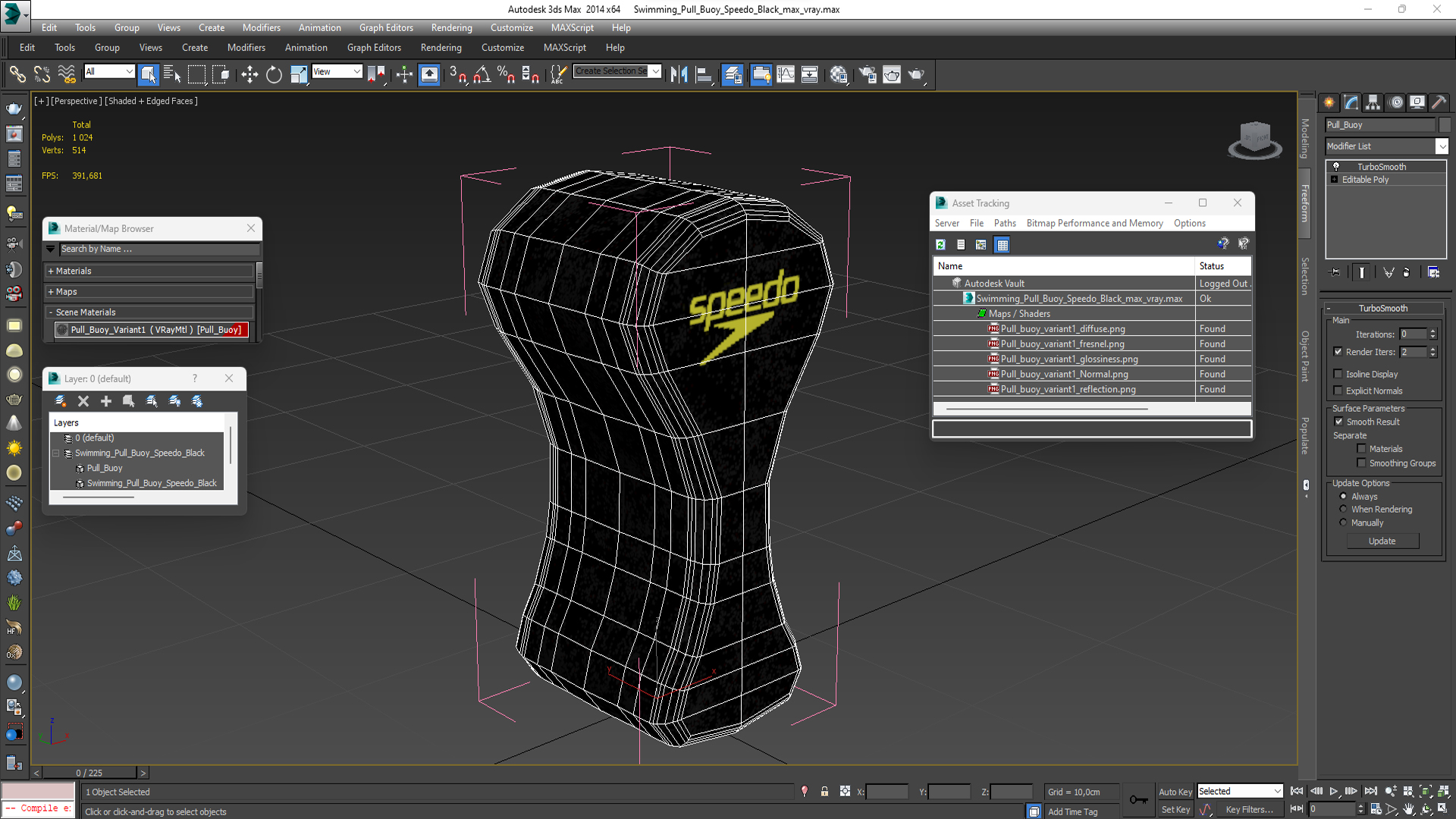Select the Always update option

coord(1343,496)
